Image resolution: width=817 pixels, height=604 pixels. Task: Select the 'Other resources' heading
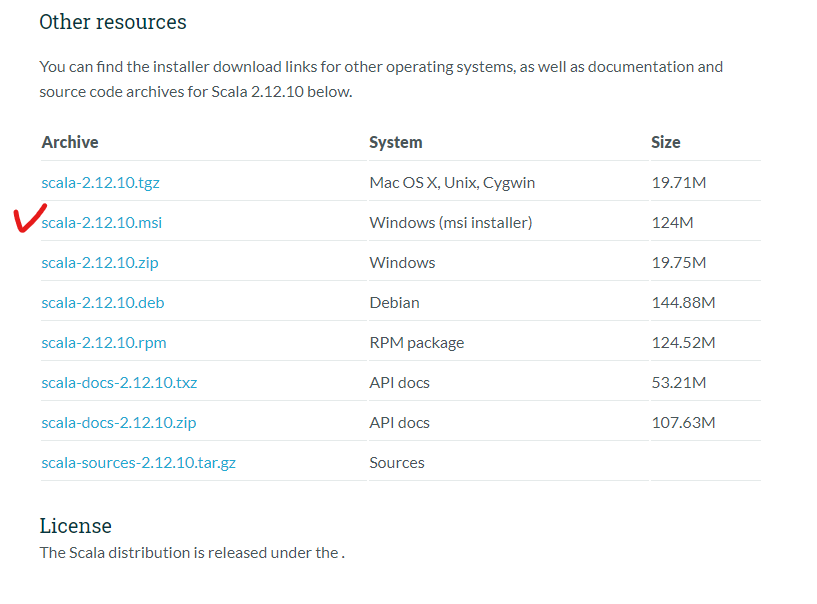113,22
